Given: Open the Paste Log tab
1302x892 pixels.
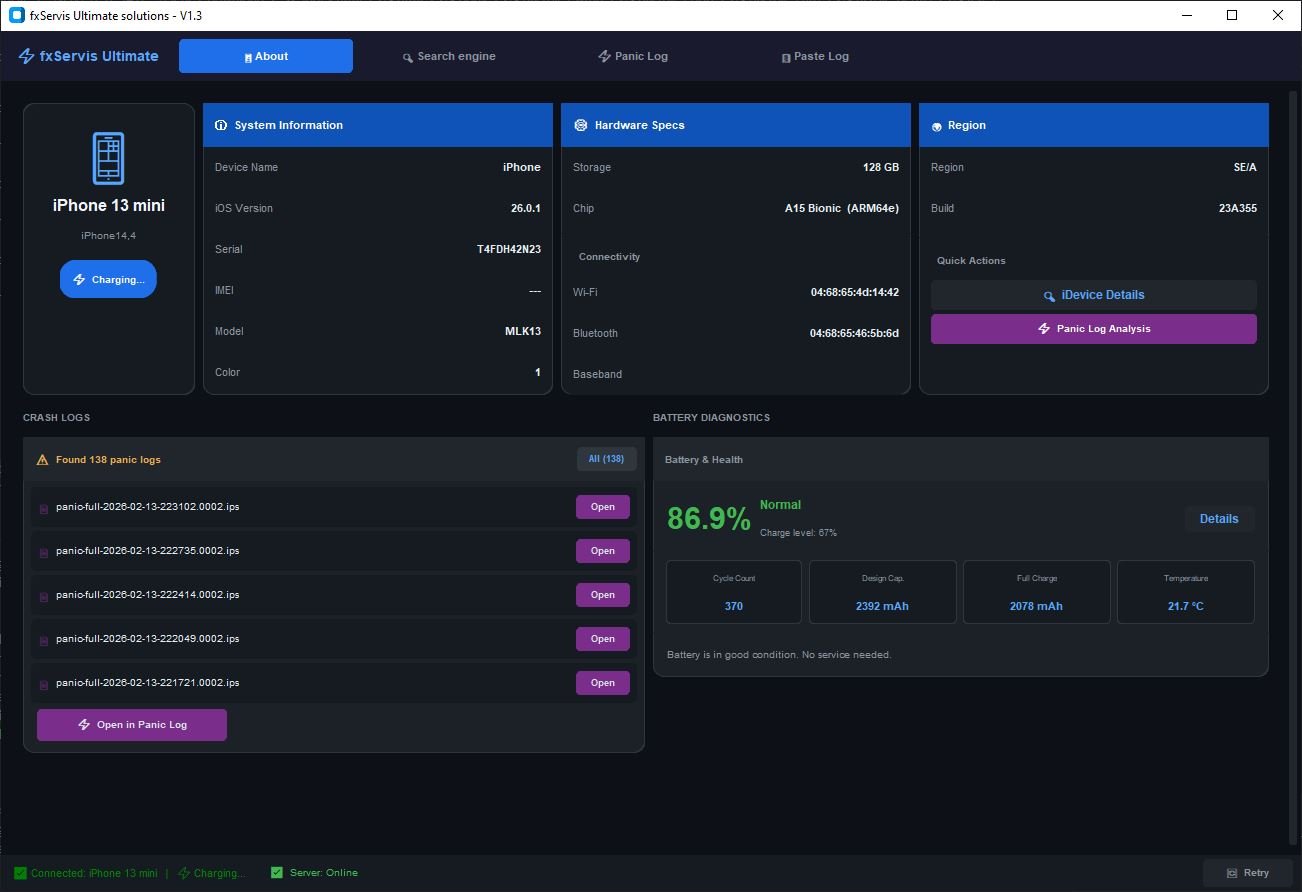Looking at the screenshot, I should coord(815,56).
